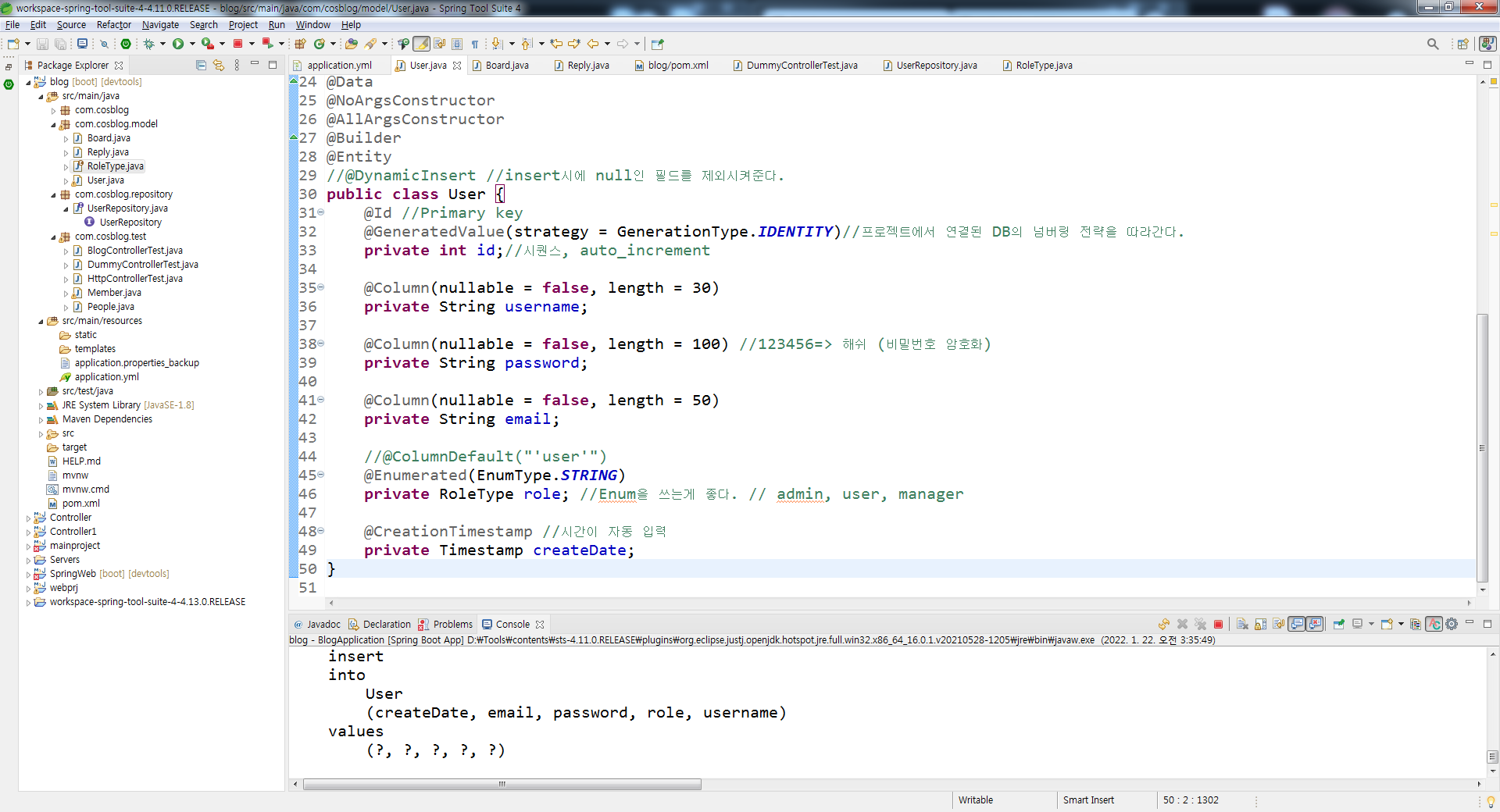This screenshot has height=812, width=1500.
Task: Click the Open Type folder icon
Action: (352, 44)
